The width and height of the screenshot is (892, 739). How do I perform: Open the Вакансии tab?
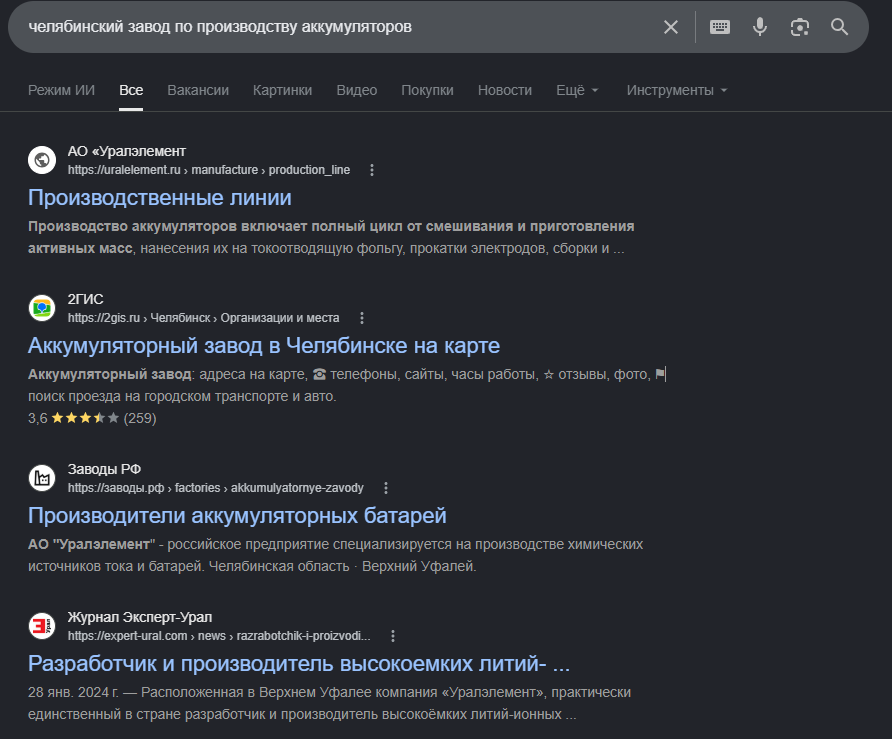point(198,90)
